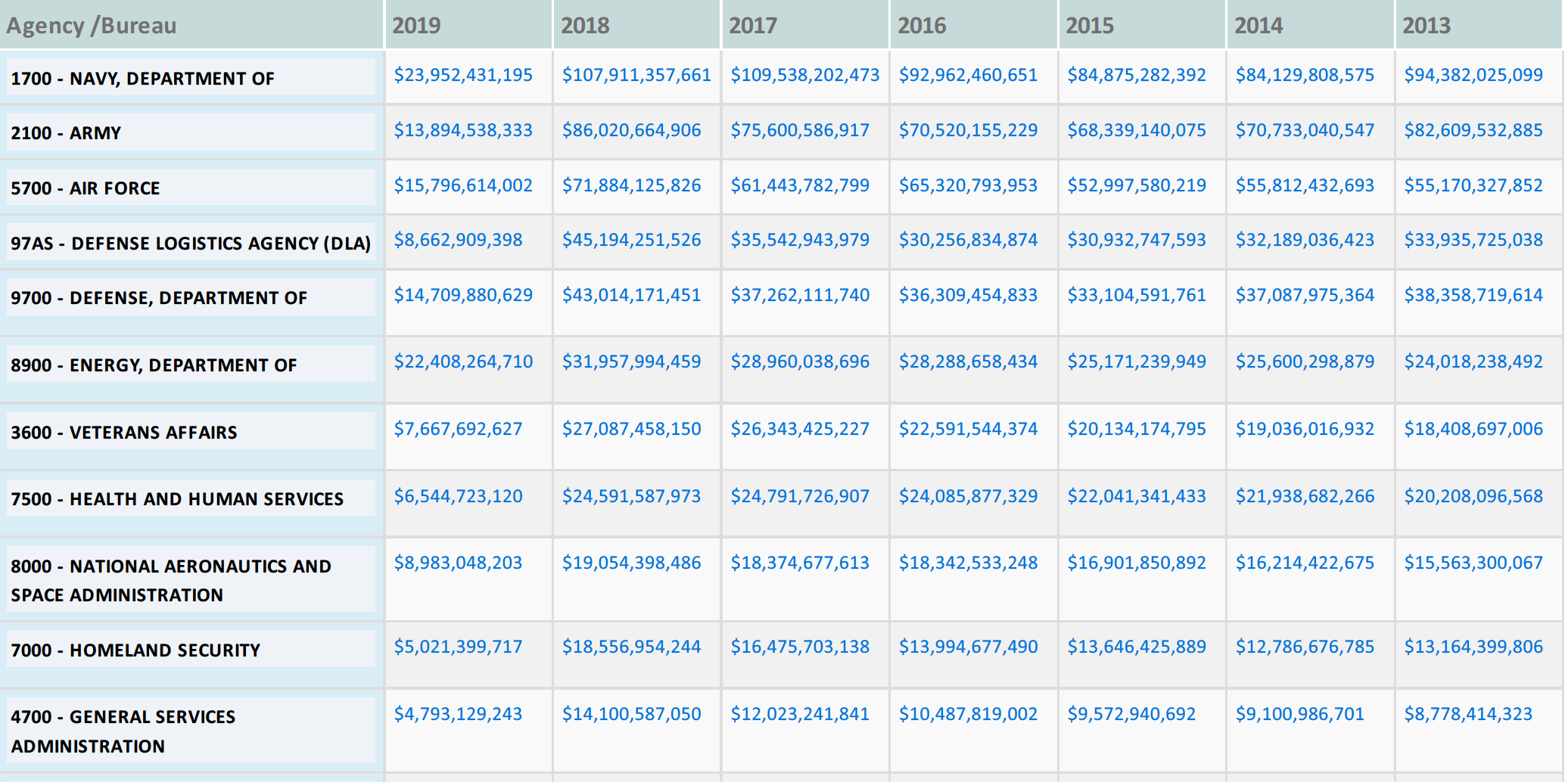This screenshot has width=1568, height=782.
Task: Open Navy 2017 amount $109,538,202,473
Action: [805, 75]
